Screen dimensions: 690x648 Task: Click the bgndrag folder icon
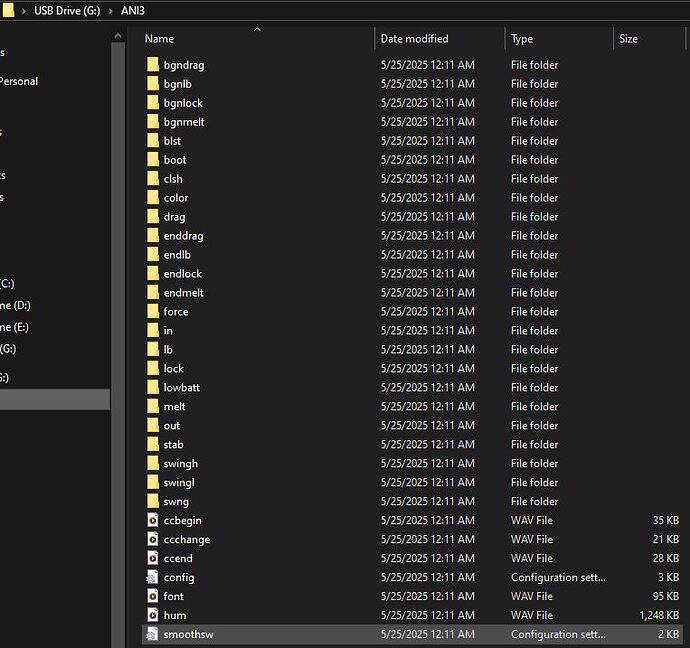[153, 65]
